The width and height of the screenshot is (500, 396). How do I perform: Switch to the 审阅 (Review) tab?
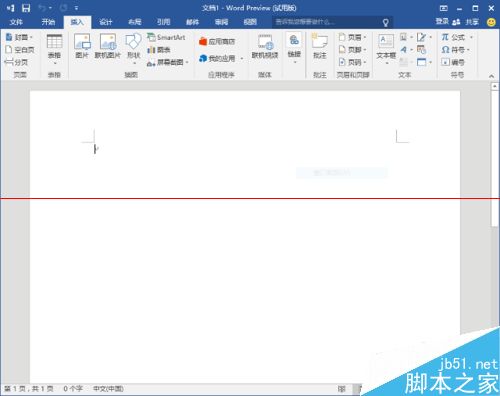coord(221,22)
